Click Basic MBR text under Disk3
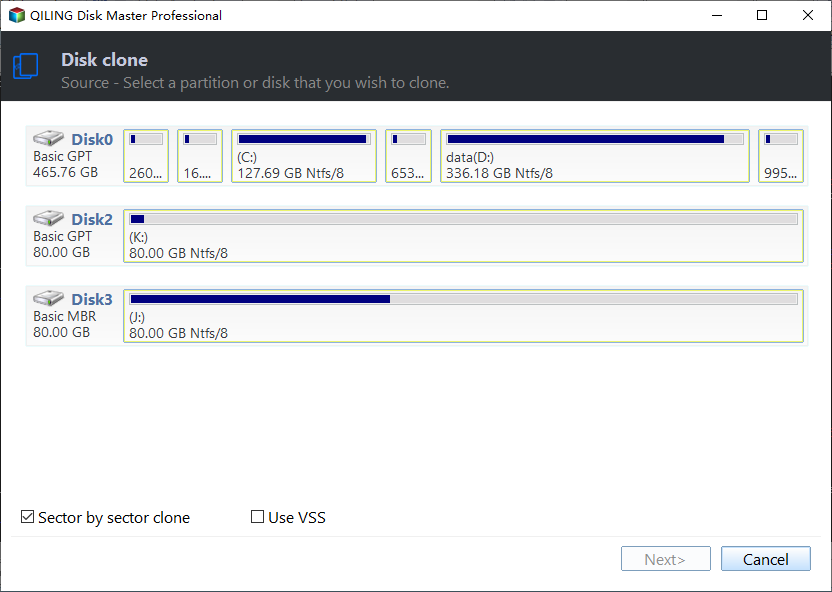 [x=65, y=316]
